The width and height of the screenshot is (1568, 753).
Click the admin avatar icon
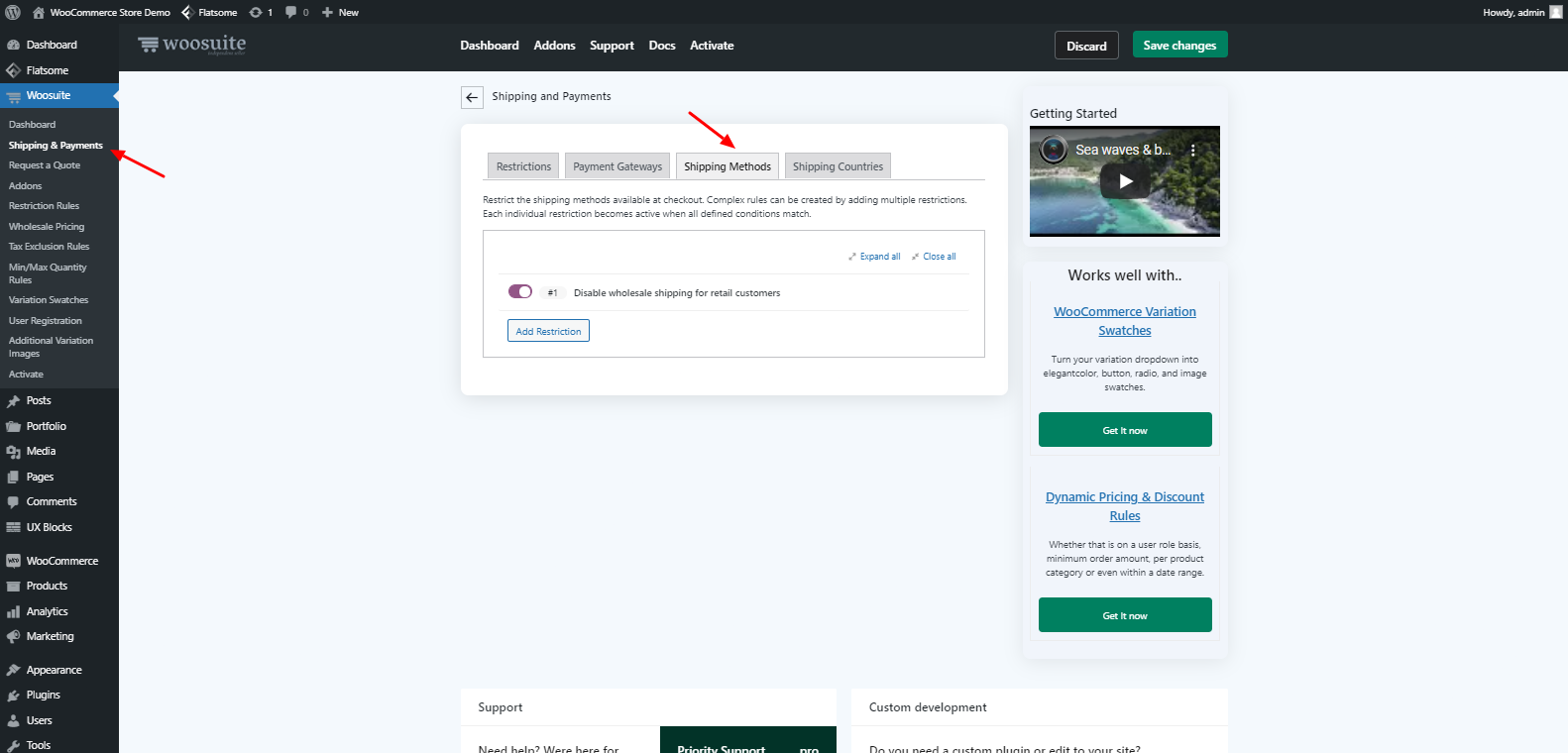(x=1555, y=12)
